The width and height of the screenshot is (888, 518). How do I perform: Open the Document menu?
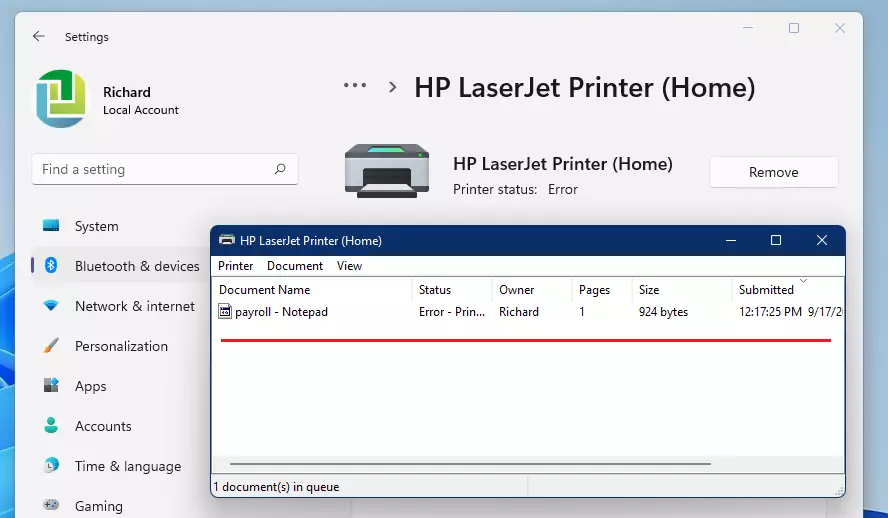click(x=295, y=266)
